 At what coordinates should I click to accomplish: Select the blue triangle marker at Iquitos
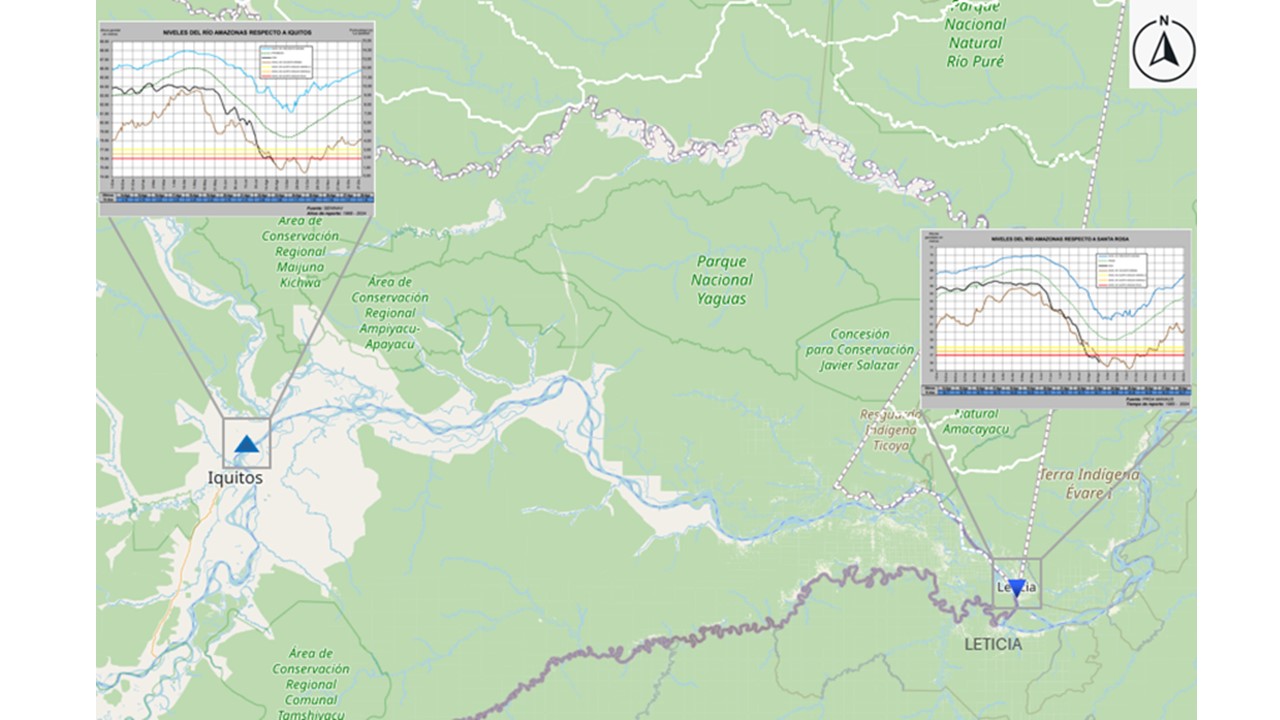pos(246,444)
